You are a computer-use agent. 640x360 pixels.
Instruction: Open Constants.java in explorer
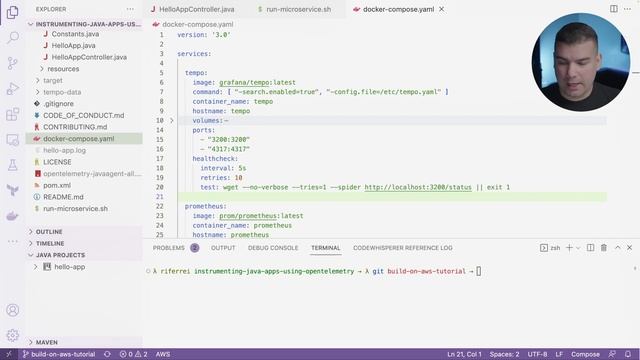tap(75, 34)
